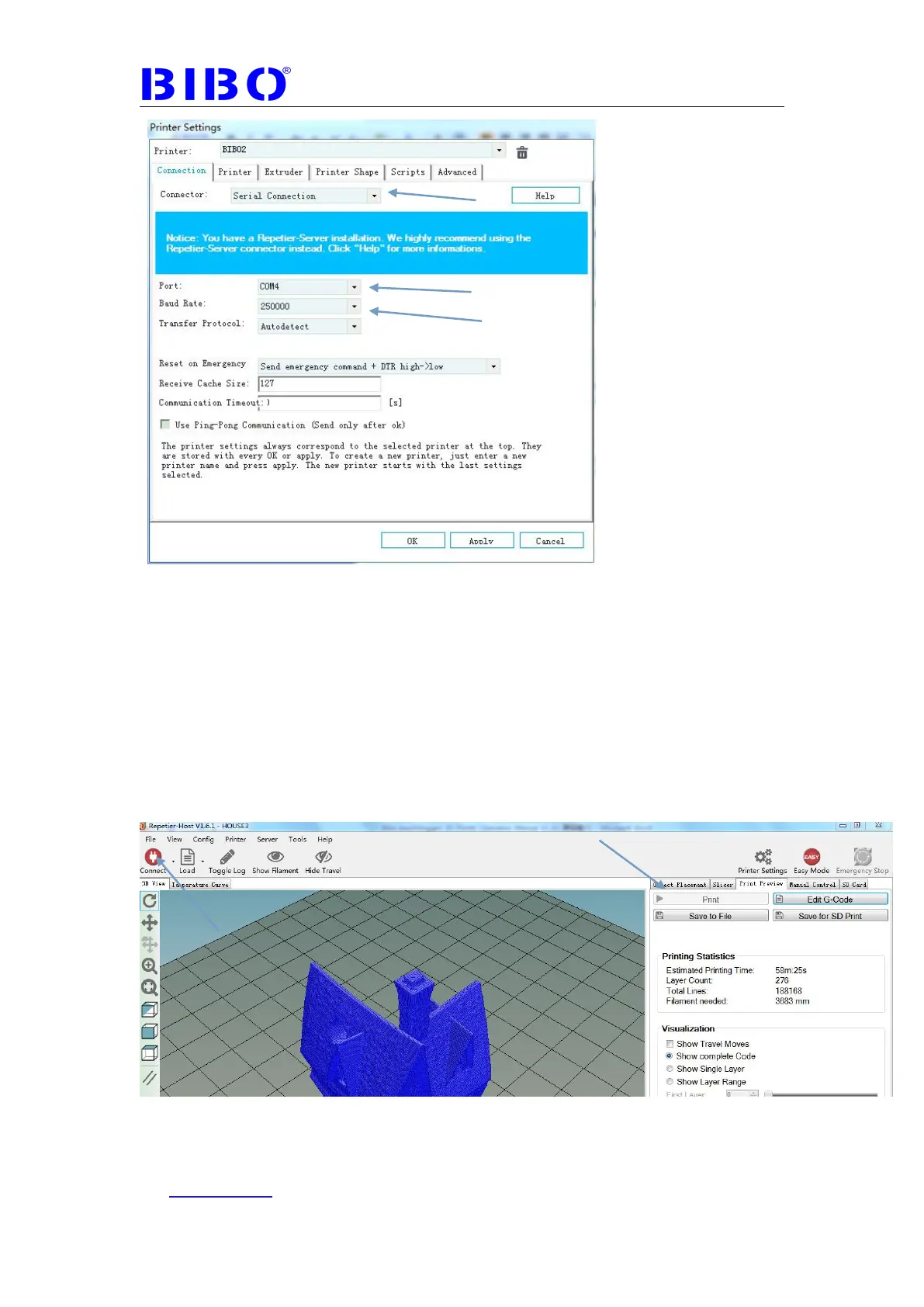This screenshot has width=924, height=1307.
Task: Click the isometric cube view icon
Action: pyautogui.click(x=150, y=1010)
